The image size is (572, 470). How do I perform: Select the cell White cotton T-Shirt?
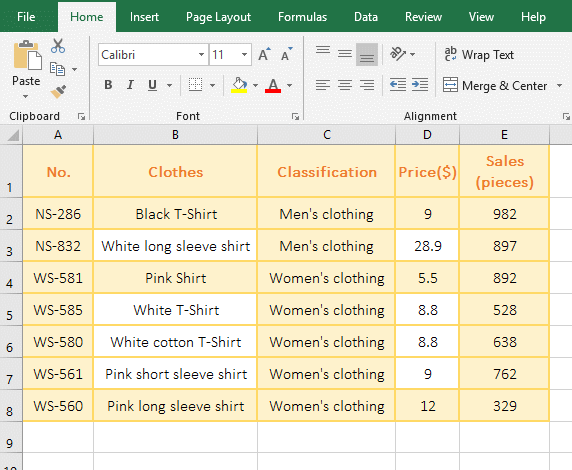click(x=175, y=342)
